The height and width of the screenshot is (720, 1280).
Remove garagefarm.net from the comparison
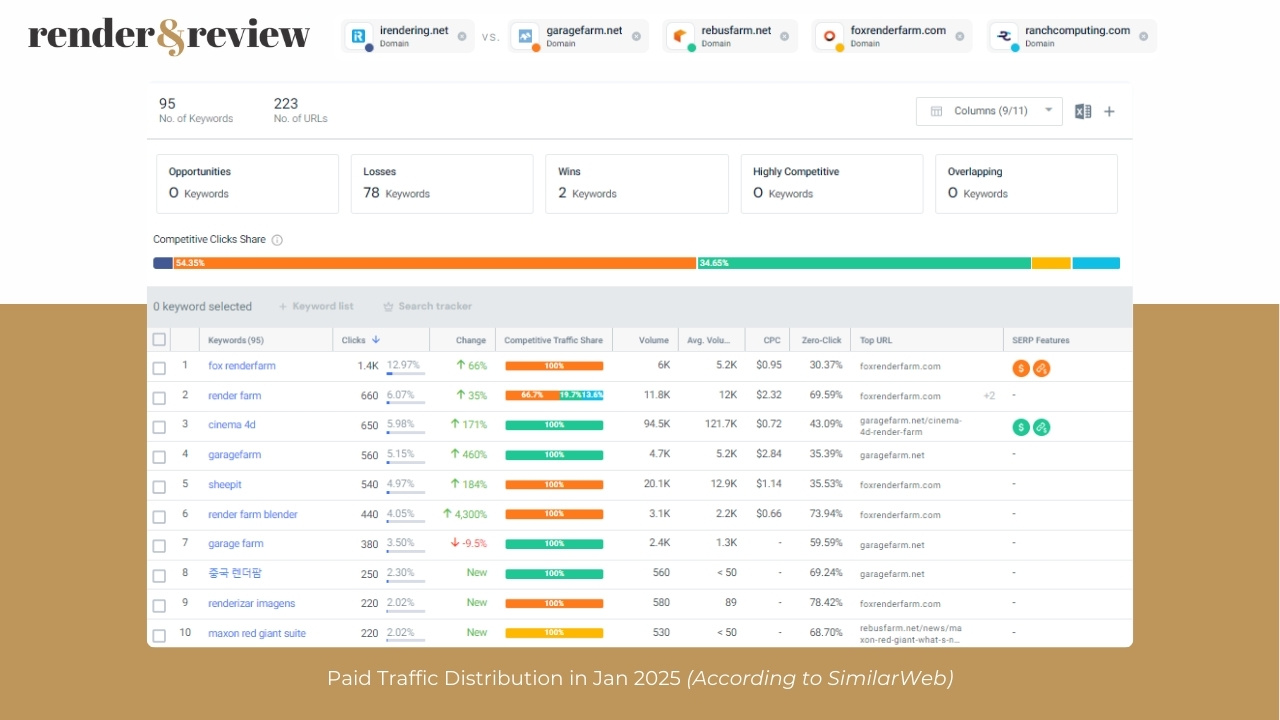[636, 36]
